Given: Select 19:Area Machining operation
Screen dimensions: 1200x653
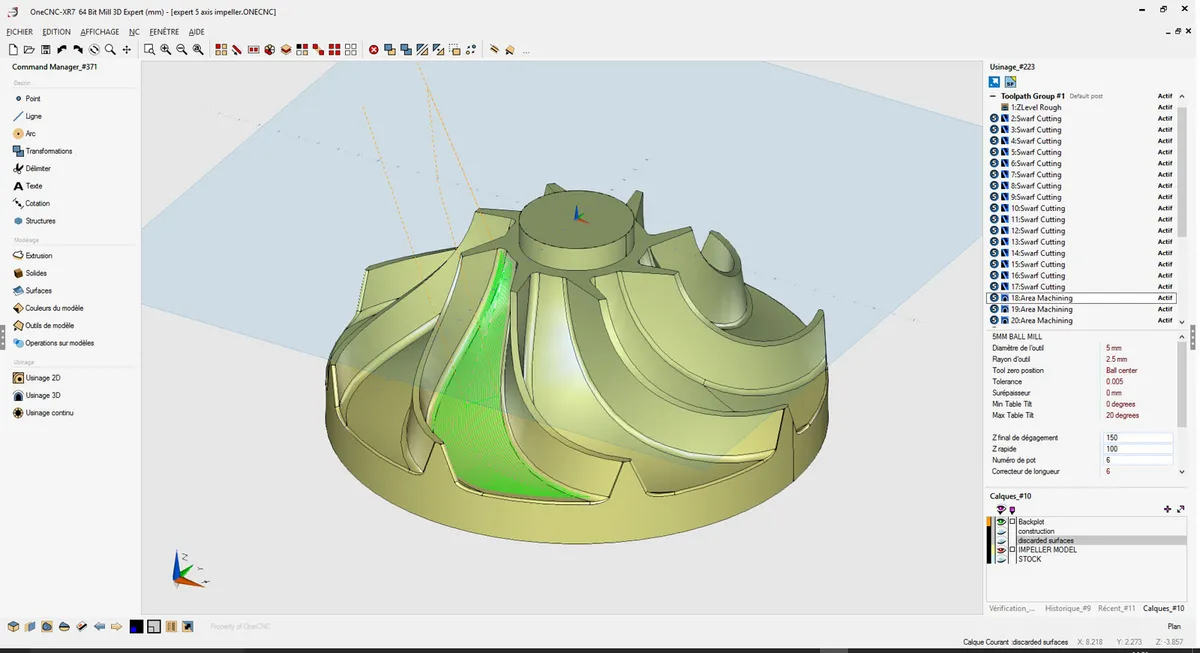Looking at the screenshot, I should (1041, 310).
